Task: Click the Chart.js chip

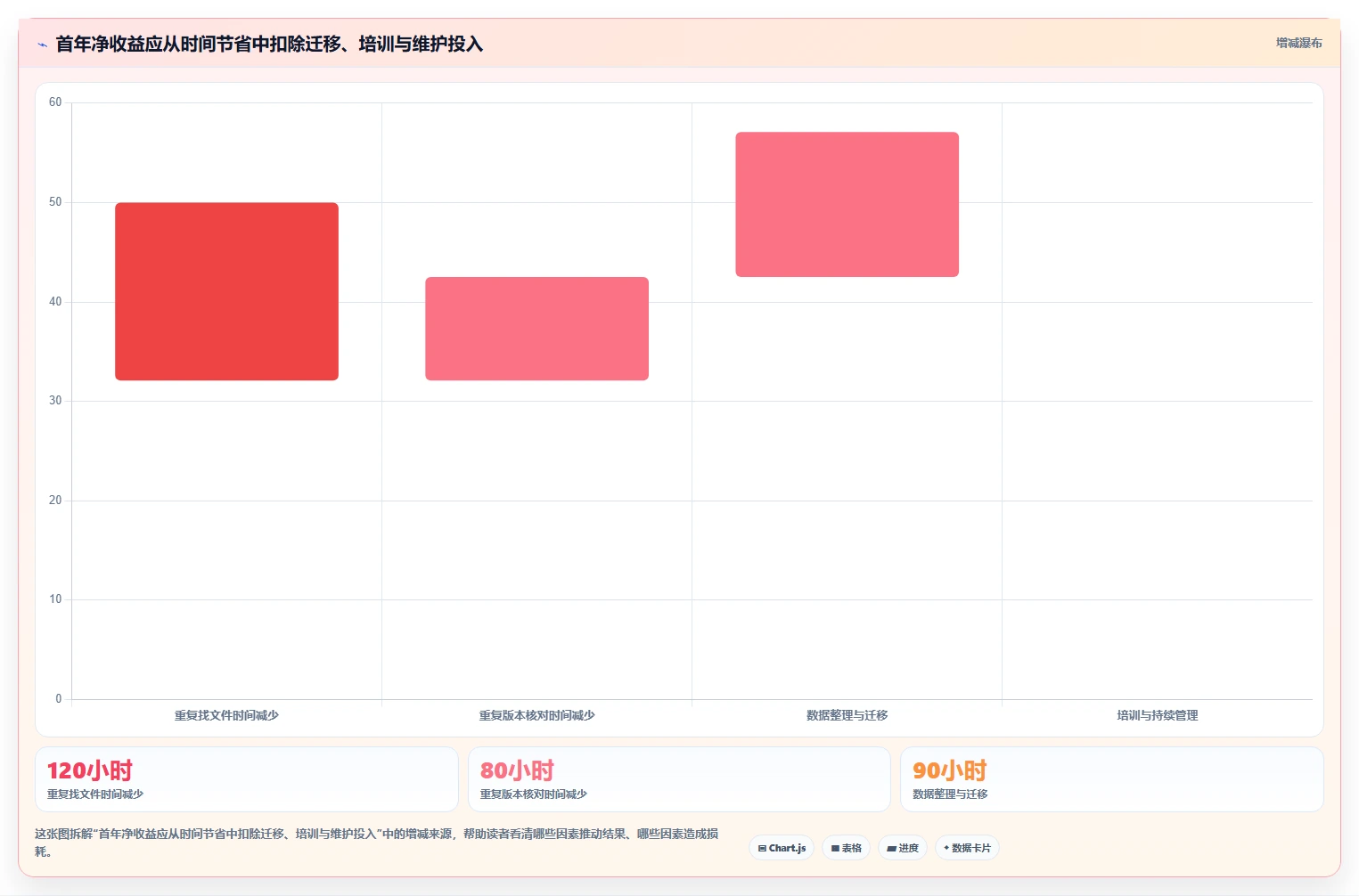Action: point(782,848)
